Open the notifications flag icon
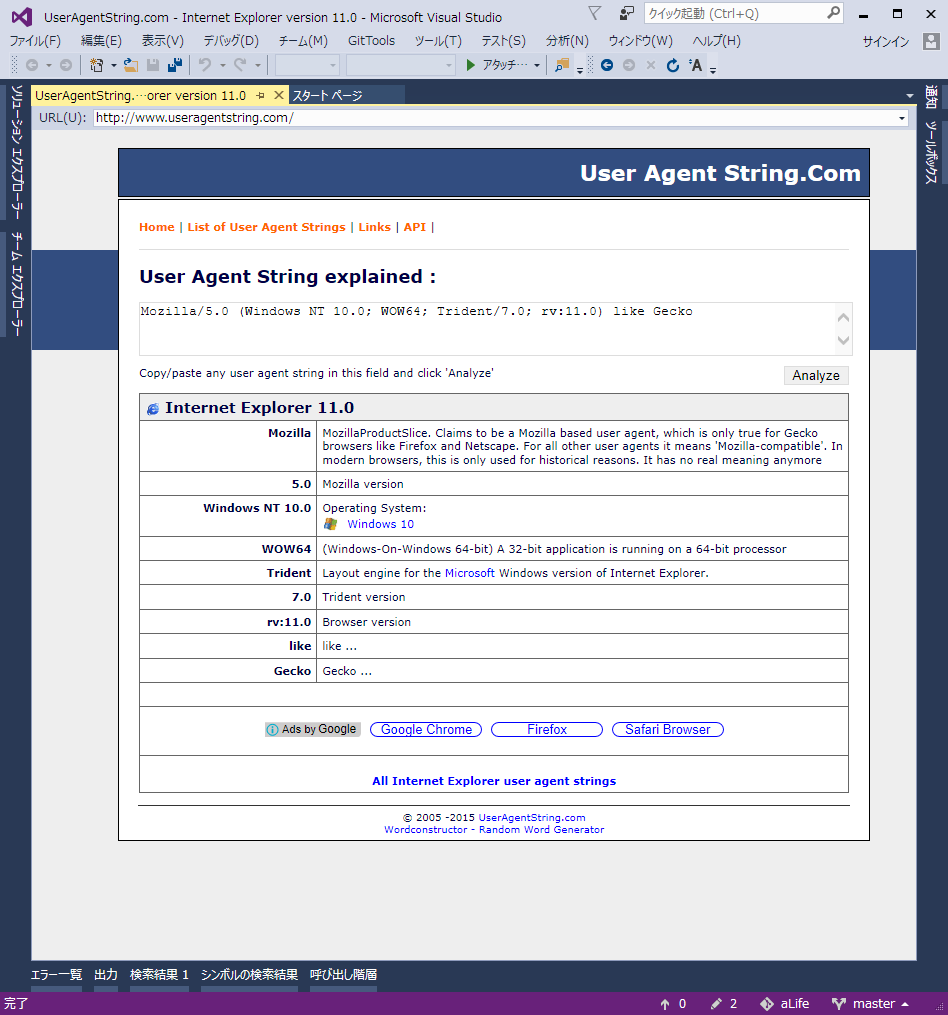 point(594,13)
